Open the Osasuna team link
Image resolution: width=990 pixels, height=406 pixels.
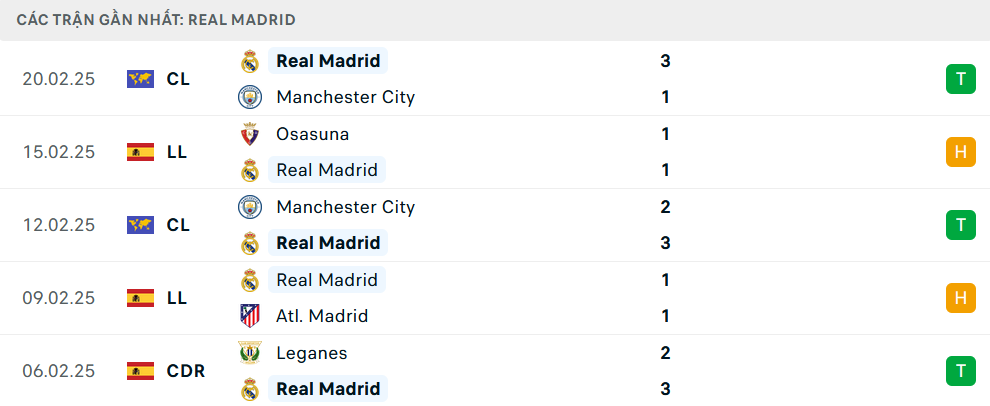coord(312,134)
